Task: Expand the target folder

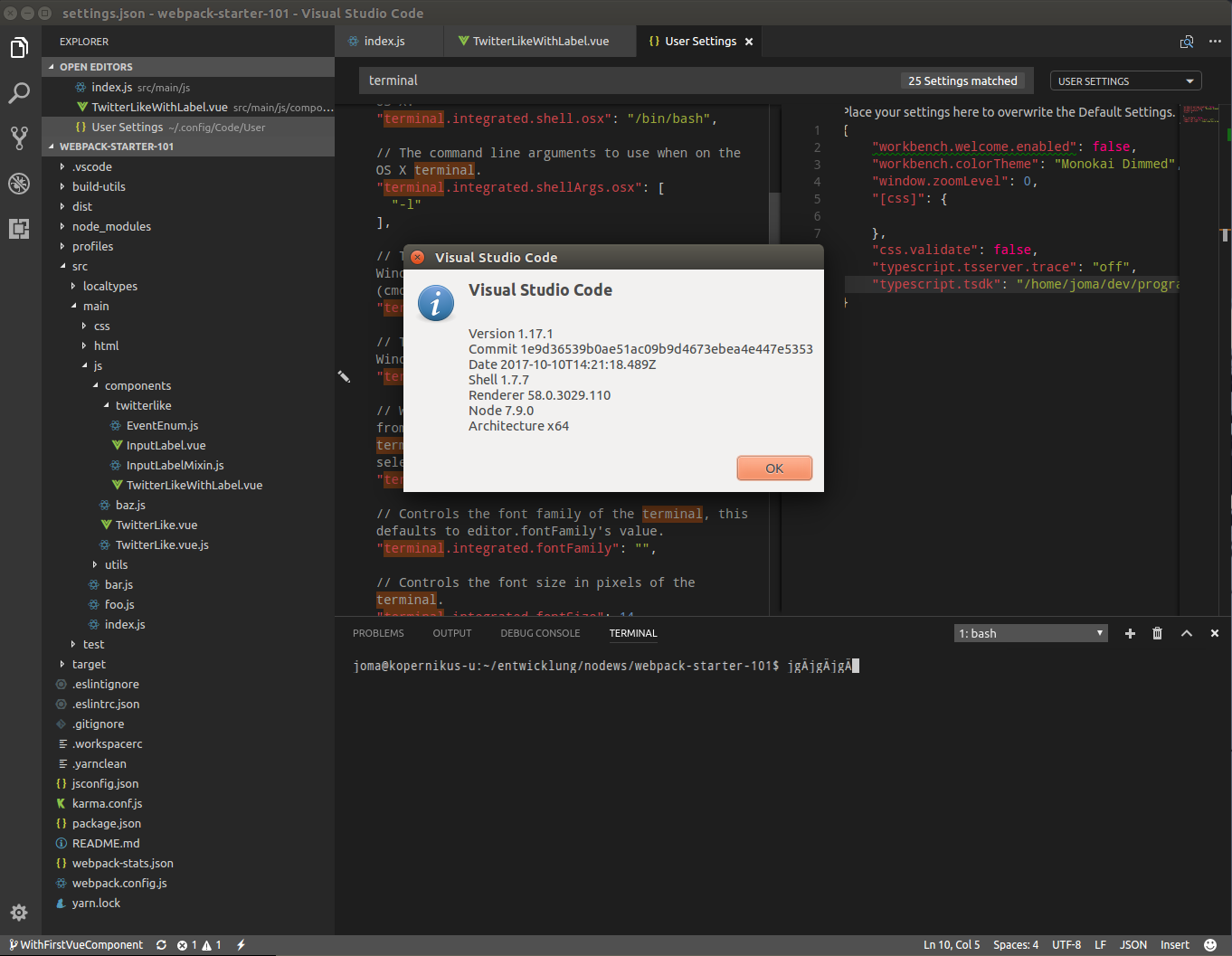Action: coord(188,664)
